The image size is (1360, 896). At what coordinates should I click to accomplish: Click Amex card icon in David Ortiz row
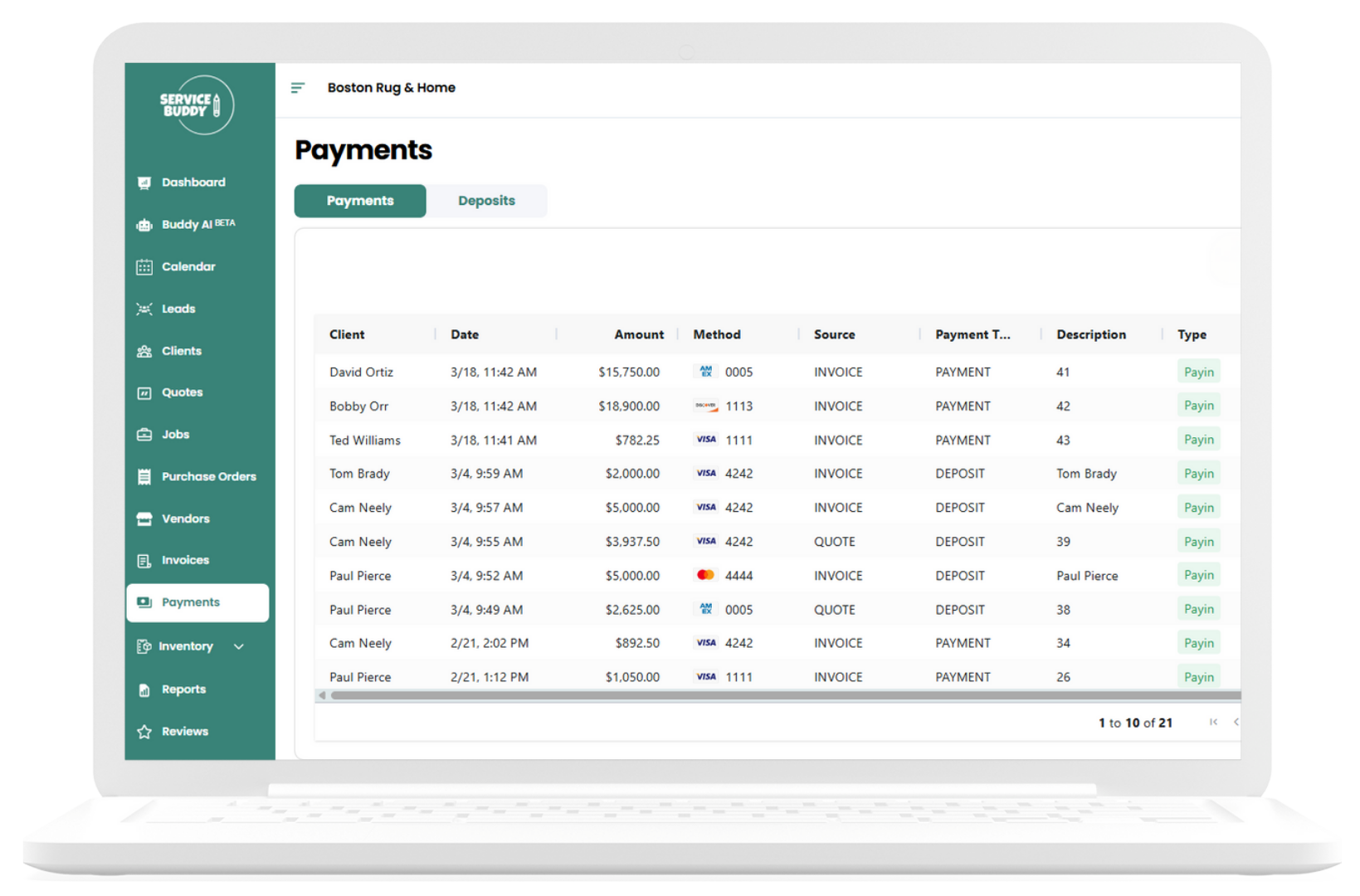click(x=706, y=372)
